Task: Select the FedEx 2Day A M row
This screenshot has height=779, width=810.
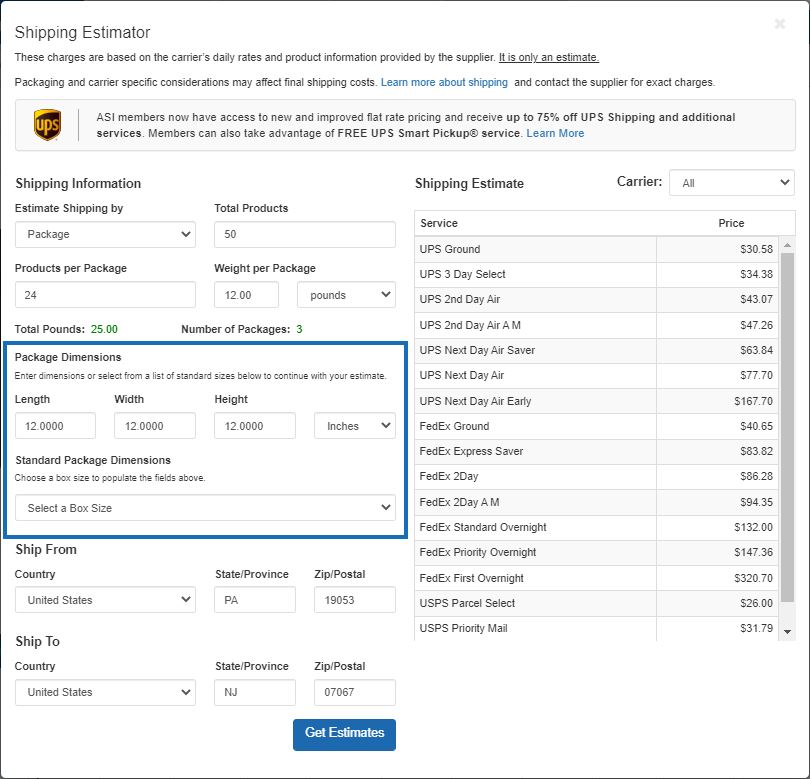Action: [x=596, y=502]
